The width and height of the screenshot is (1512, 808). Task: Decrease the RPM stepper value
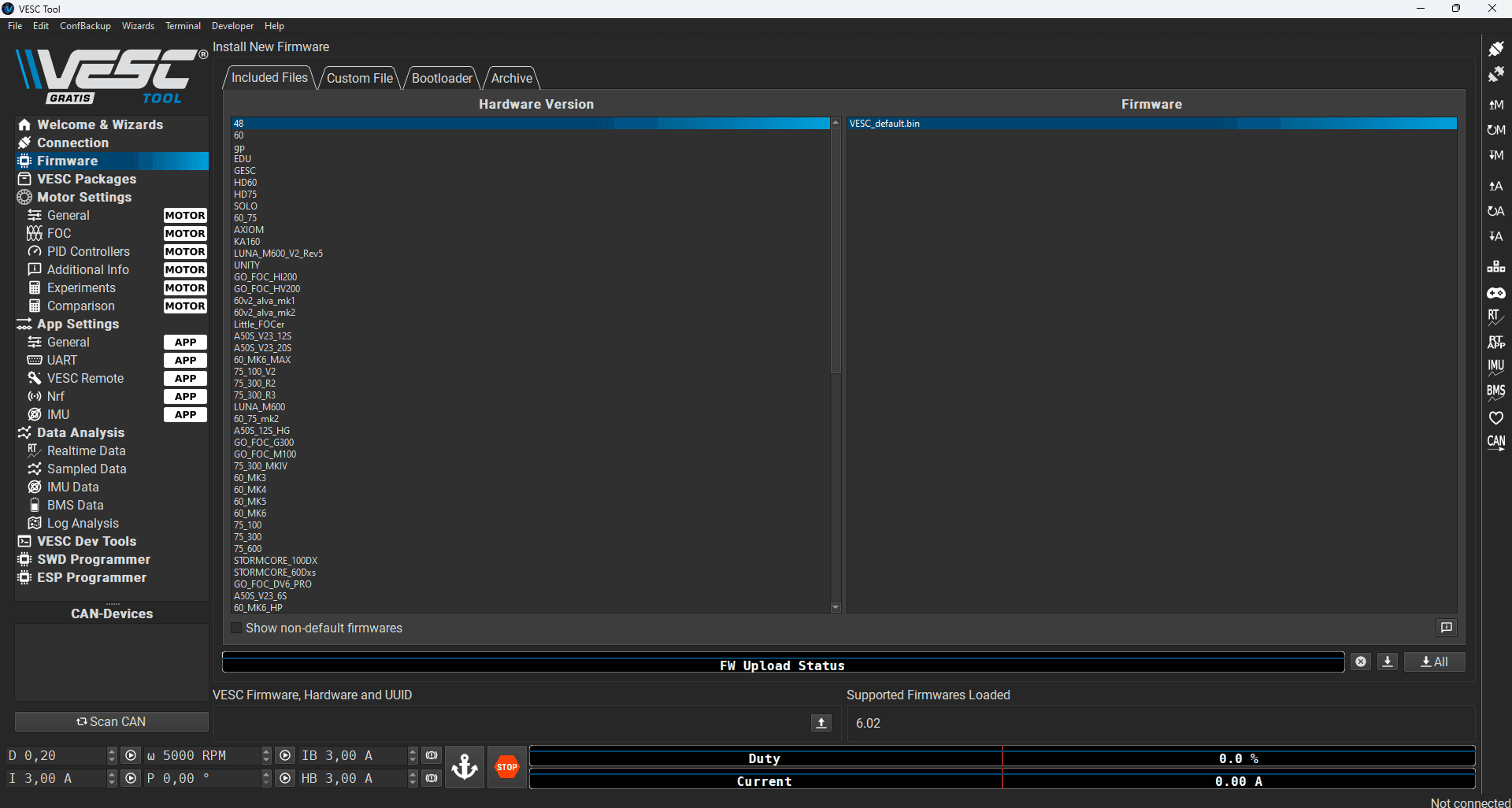point(266,760)
